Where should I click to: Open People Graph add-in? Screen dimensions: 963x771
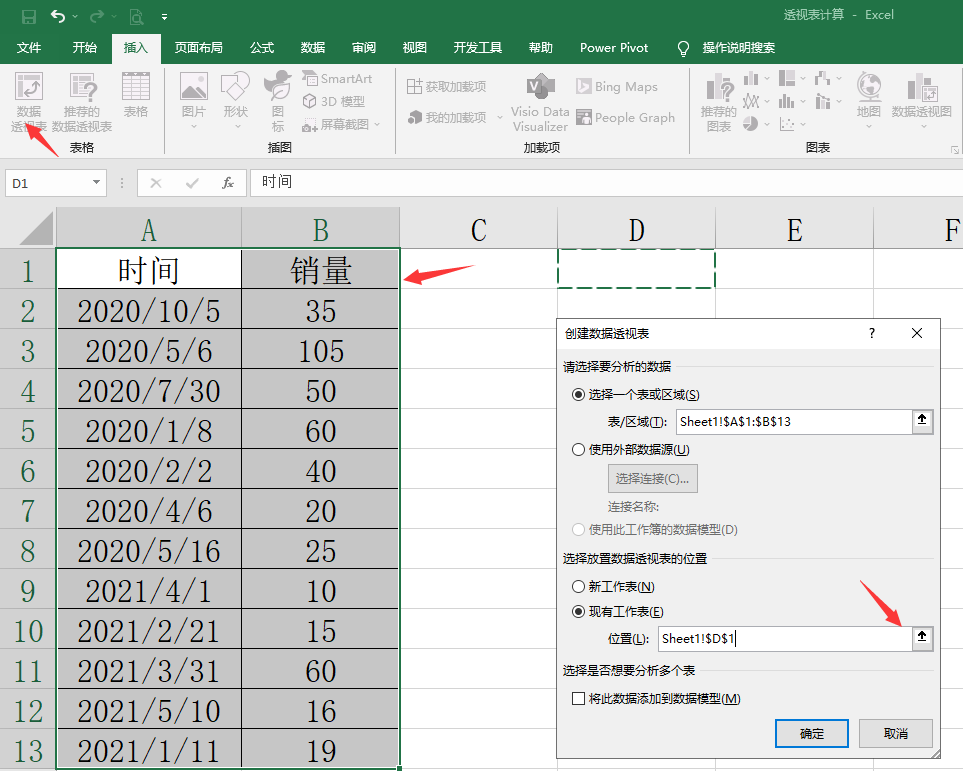pyautogui.click(x=625, y=117)
